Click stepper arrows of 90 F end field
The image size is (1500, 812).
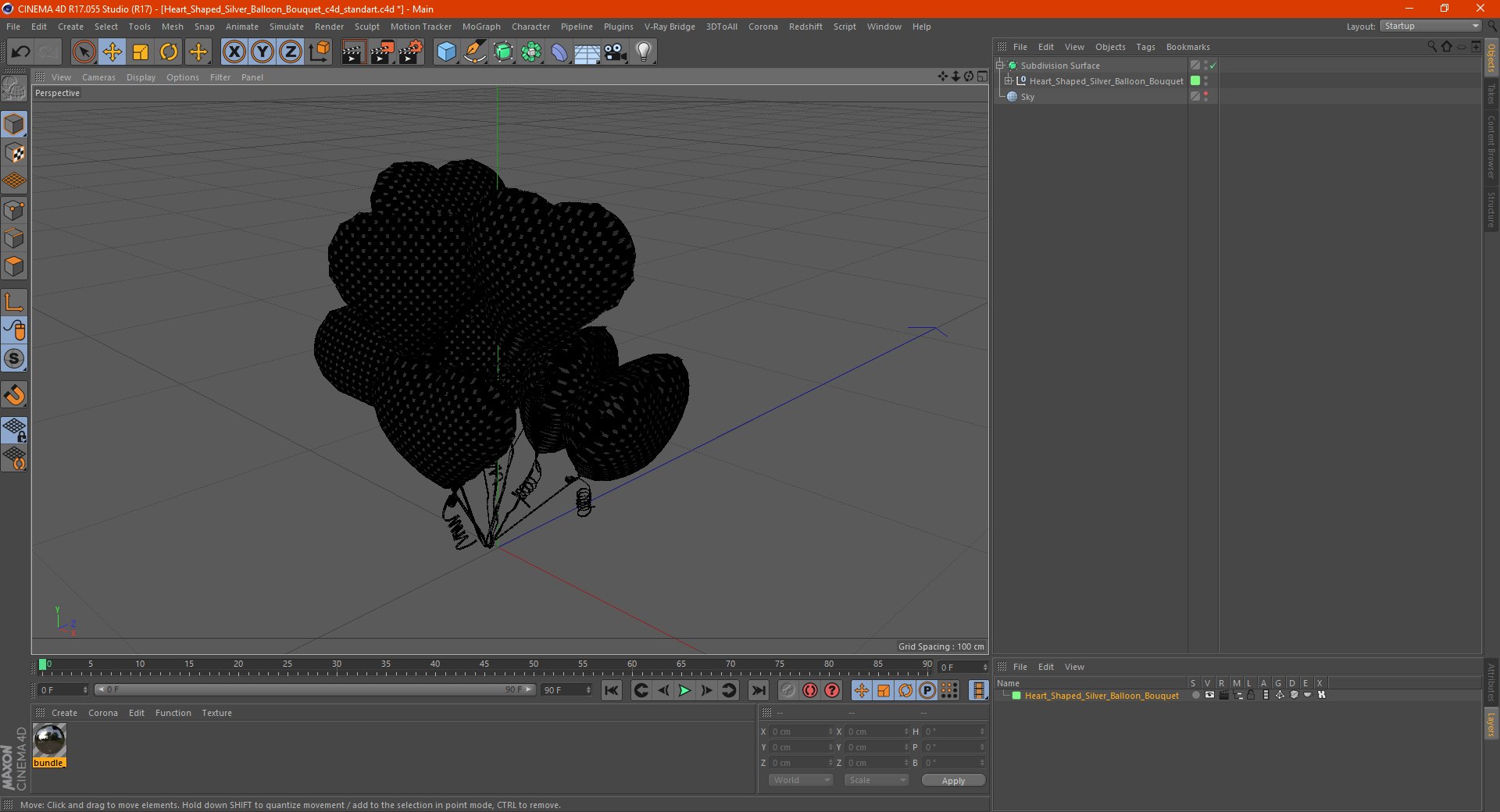(x=589, y=690)
